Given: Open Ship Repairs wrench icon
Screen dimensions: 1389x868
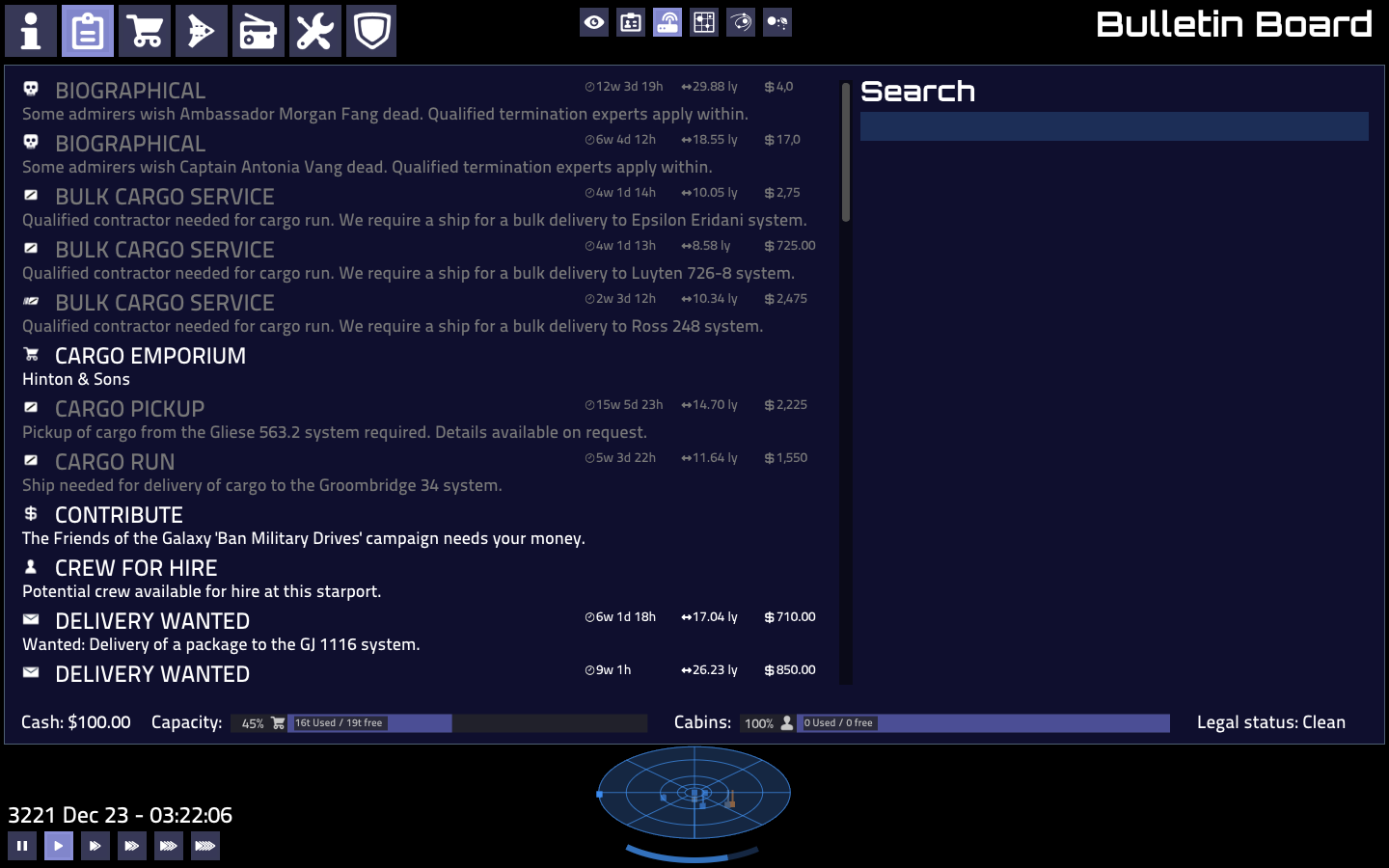Looking at the screenshot, I should pos(315,31).
